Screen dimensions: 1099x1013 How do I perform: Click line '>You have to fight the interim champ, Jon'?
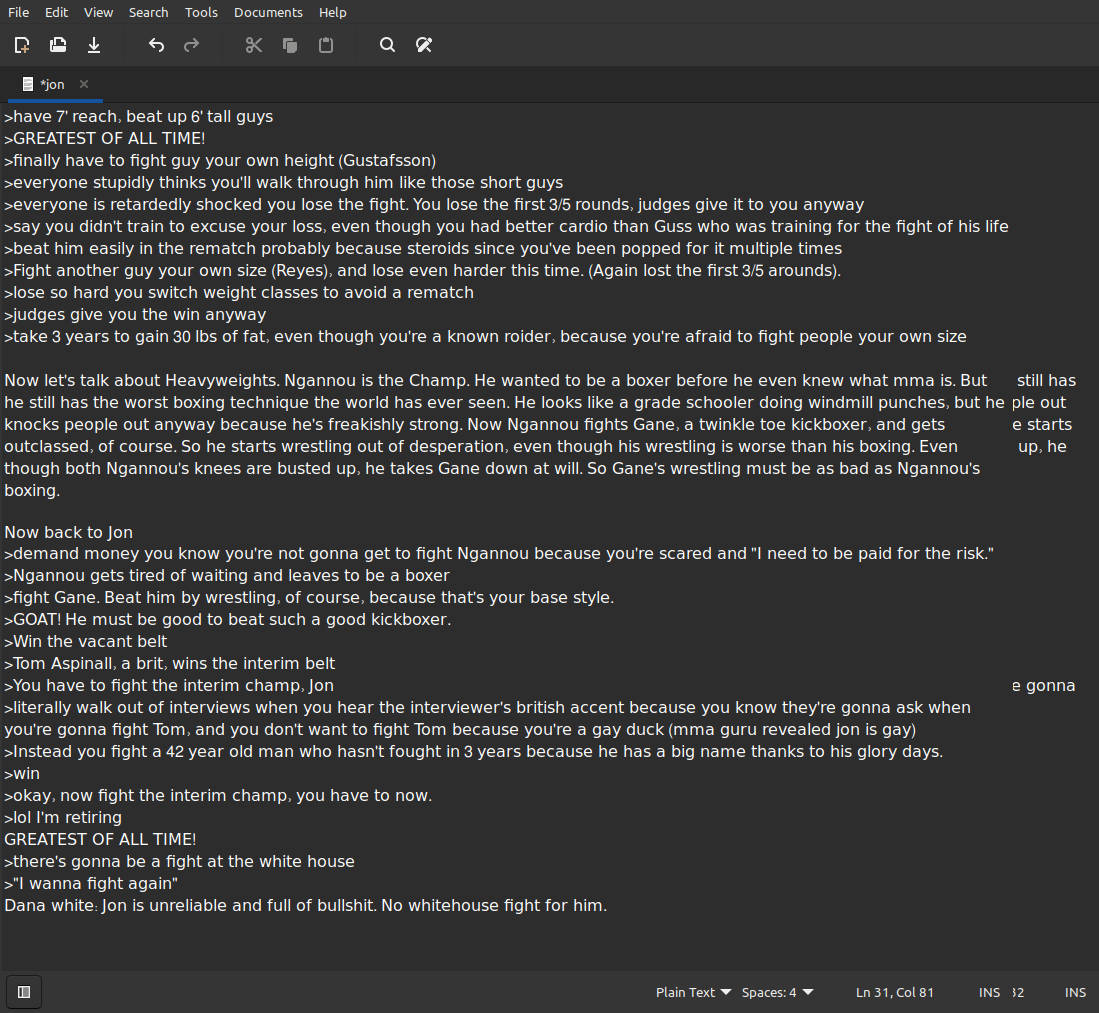169,686
